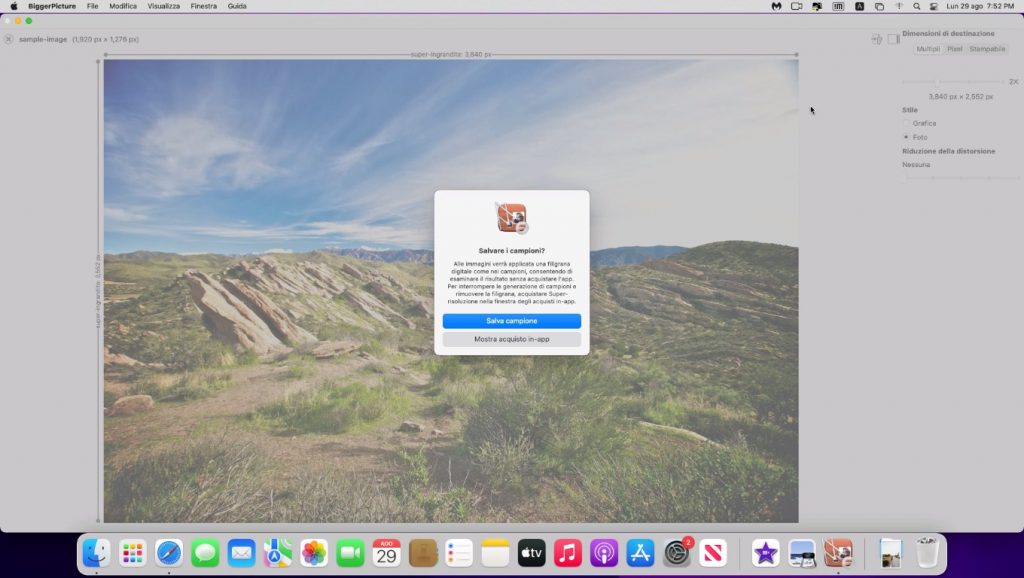Open System Preferences in the dock
Image resolution: width=1024 pixels, height=578 pixels.
click(x=677, y=552)
